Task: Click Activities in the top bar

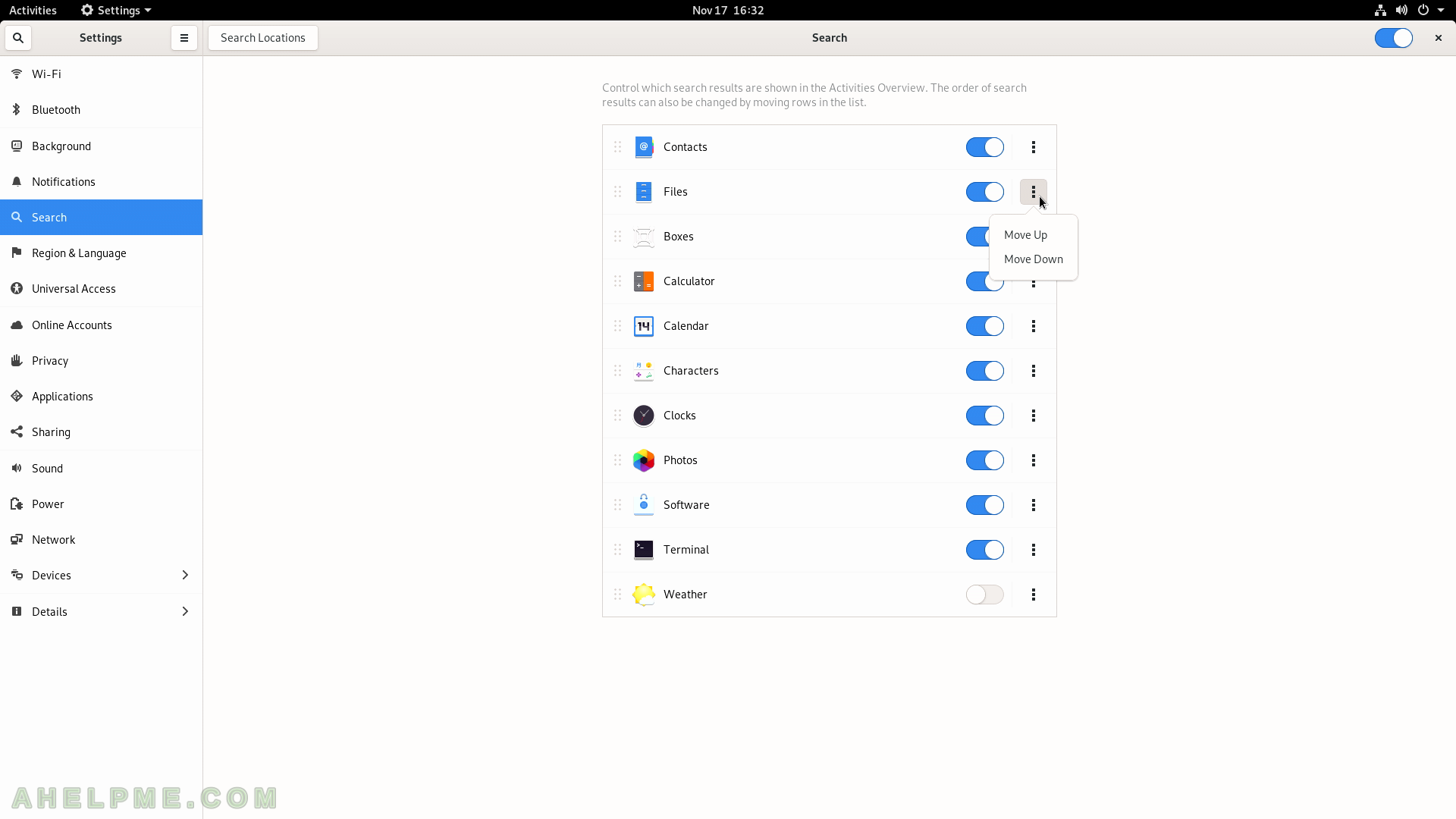Action: click(x=33, y=10)
